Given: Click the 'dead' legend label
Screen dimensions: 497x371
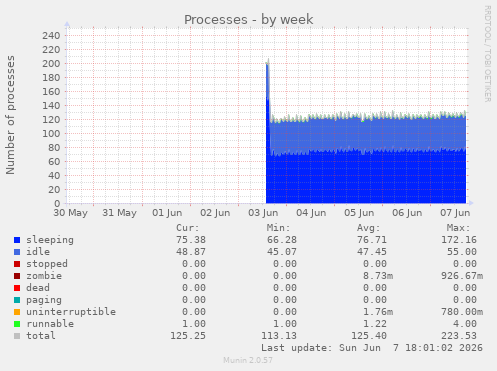Looking at the screenshot, I should (38, 288).
